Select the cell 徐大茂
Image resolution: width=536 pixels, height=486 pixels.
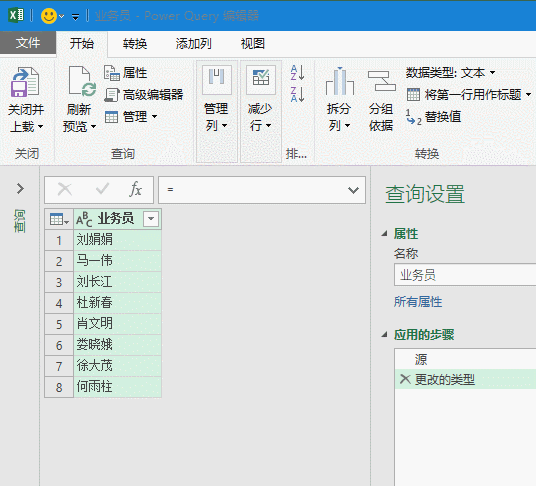click(117, 366)
